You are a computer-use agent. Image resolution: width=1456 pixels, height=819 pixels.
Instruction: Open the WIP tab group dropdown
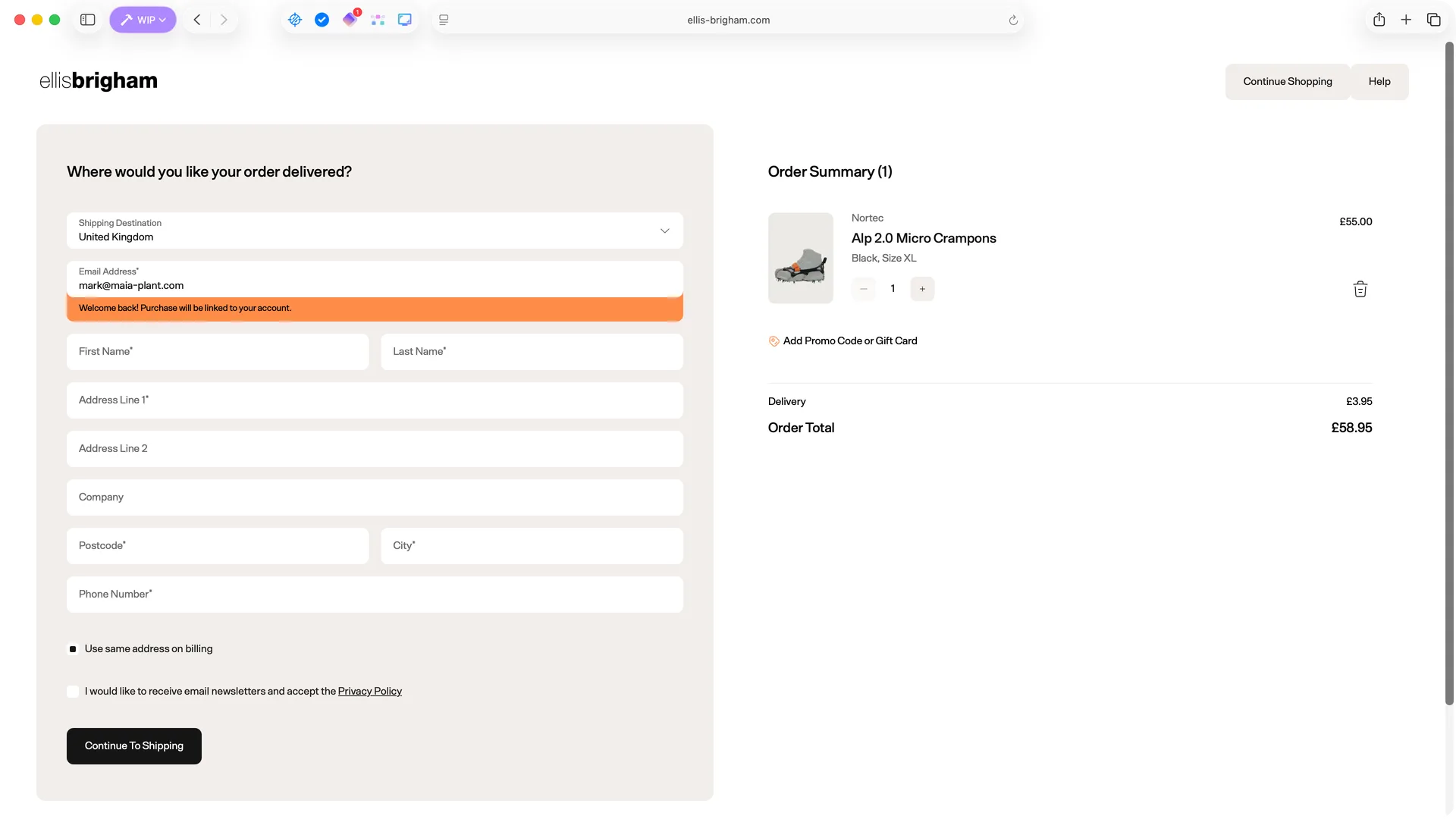[x=143, y=20]
